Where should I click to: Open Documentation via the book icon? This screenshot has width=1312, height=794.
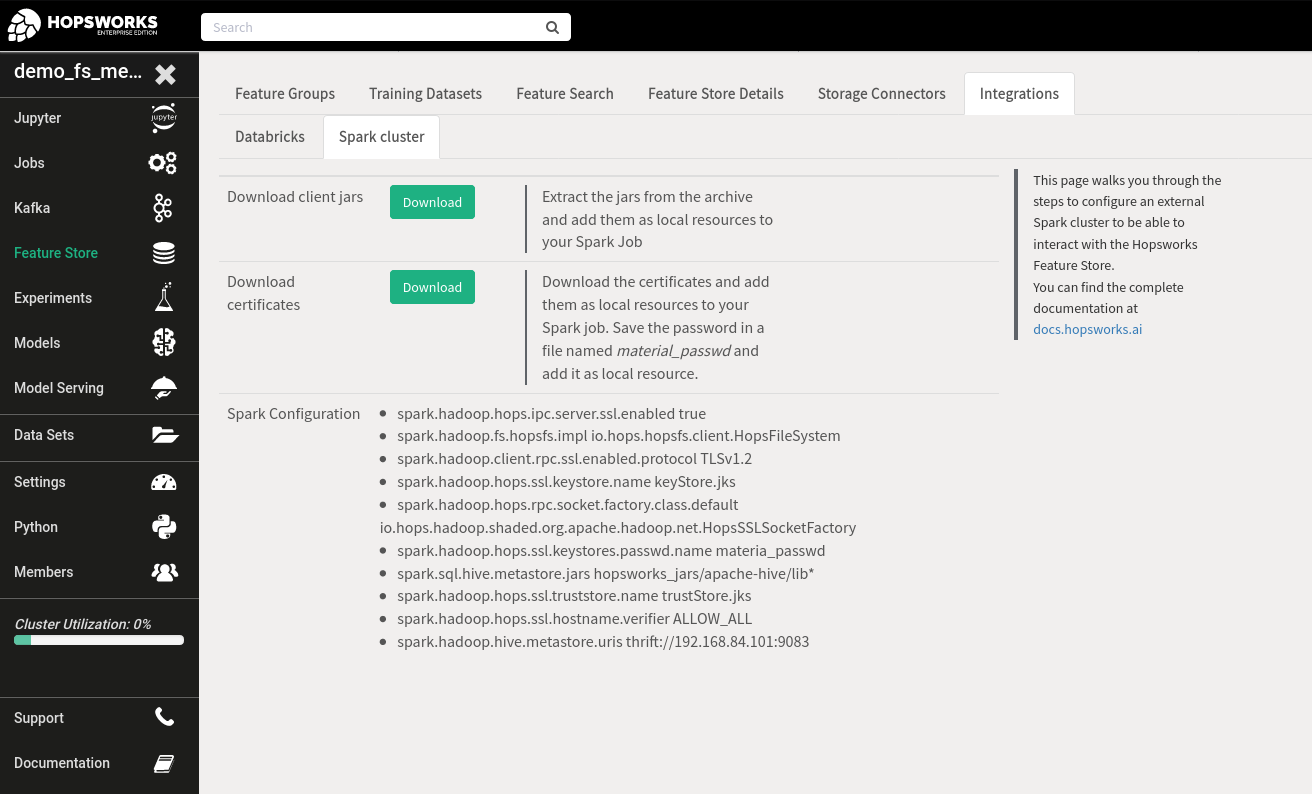coord(163,762)
